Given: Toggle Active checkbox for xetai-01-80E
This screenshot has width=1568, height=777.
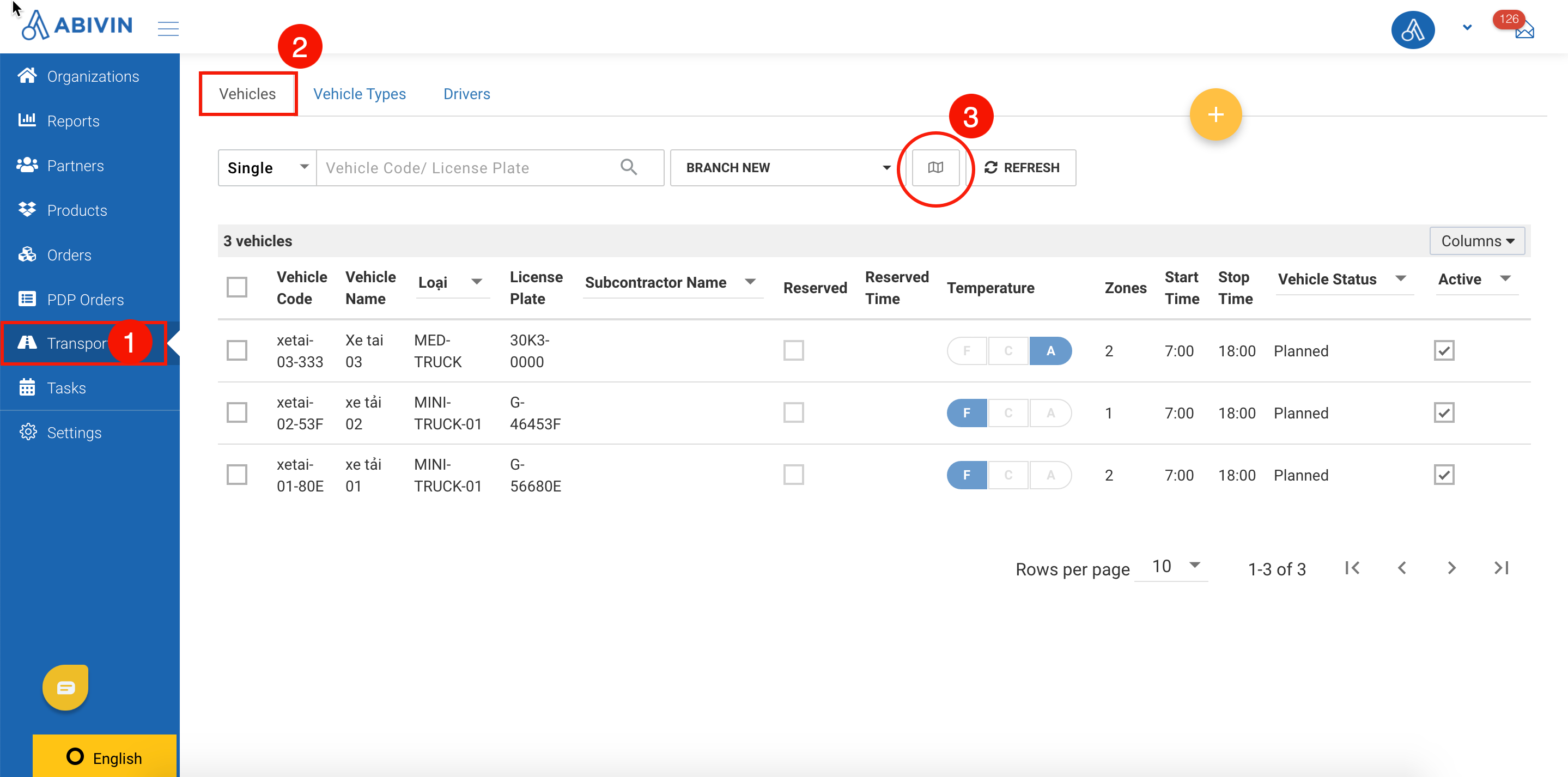Looking at the screenshot, I should pos(1444,475).
